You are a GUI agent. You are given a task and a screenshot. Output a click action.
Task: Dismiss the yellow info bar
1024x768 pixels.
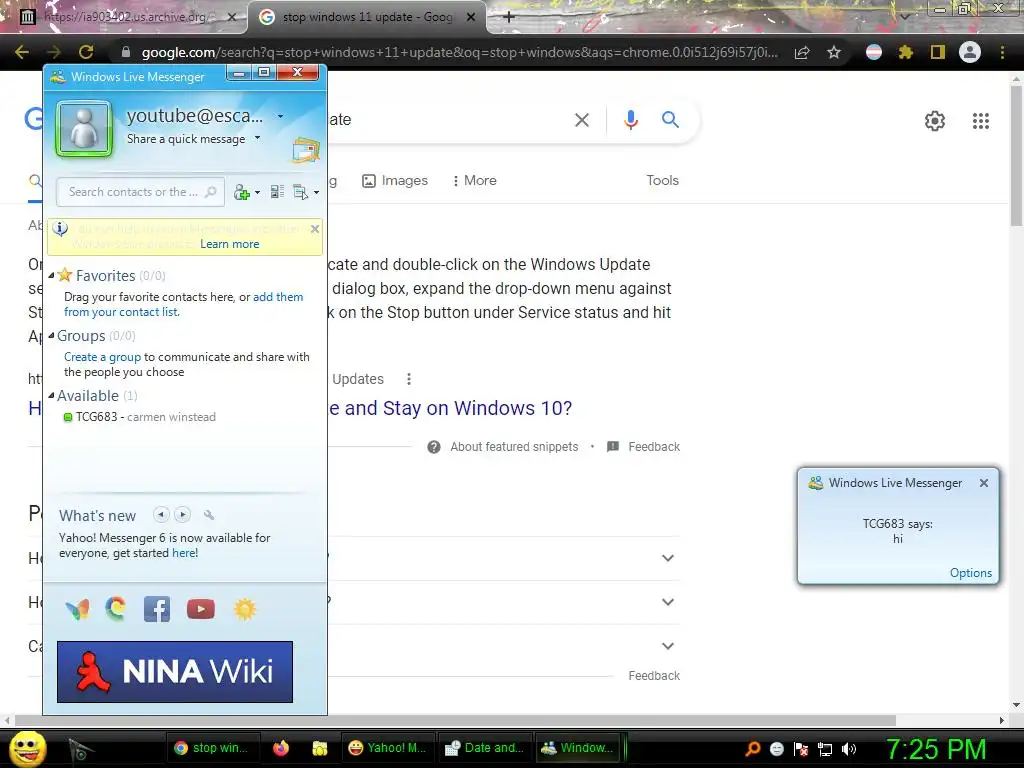click(x=315, y=229)
